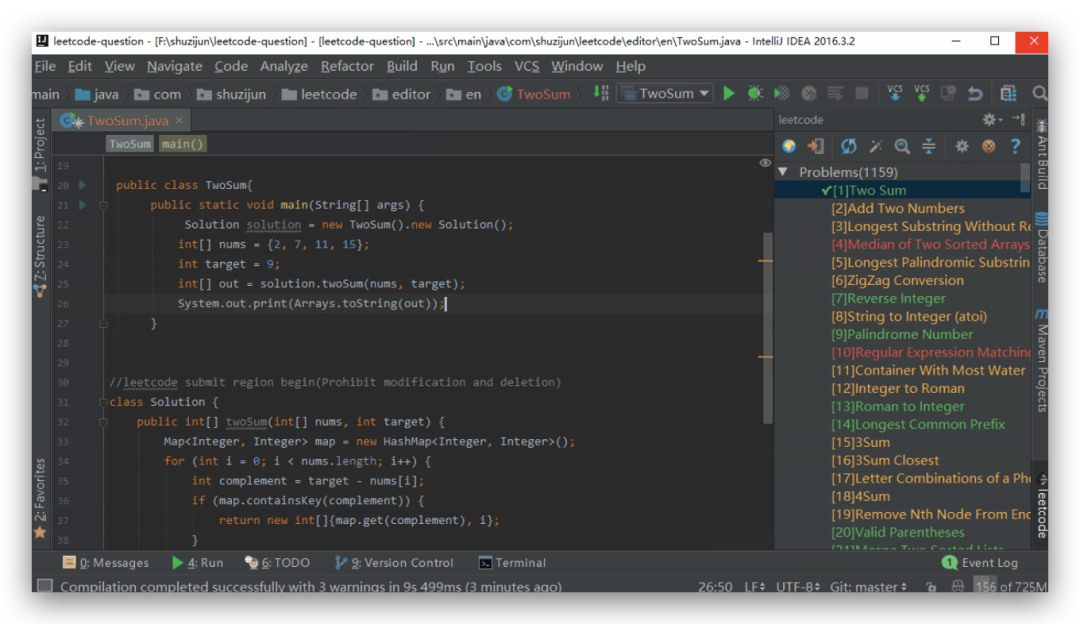
Task: Run TwoSum with coverage
Action: coord(782,93)
